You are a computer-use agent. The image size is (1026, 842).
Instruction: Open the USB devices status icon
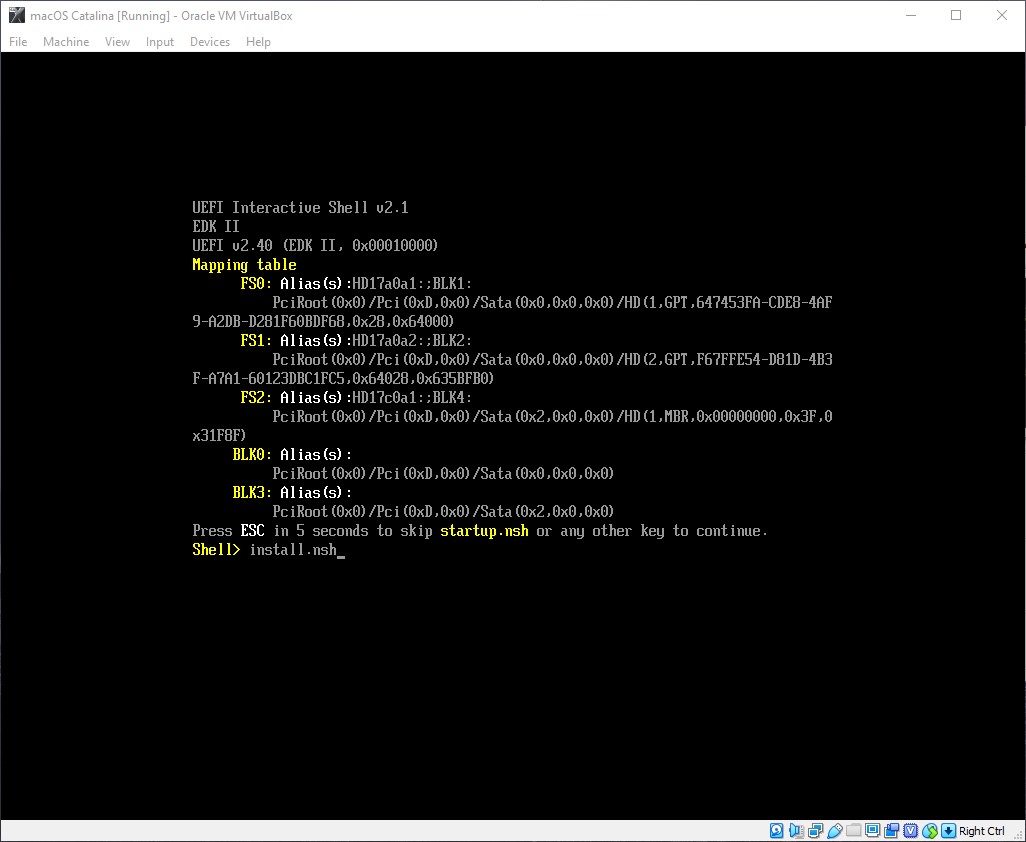[x=834, y=831]
